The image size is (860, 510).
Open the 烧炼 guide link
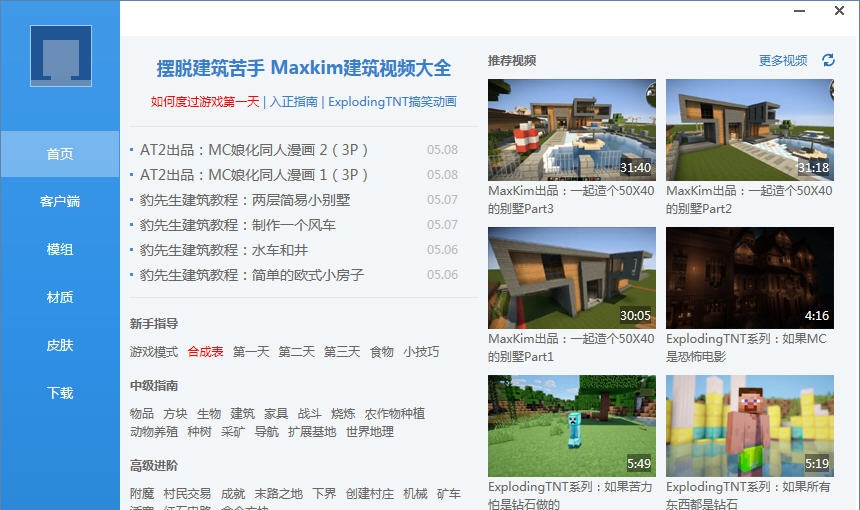(x=343, y=413)
